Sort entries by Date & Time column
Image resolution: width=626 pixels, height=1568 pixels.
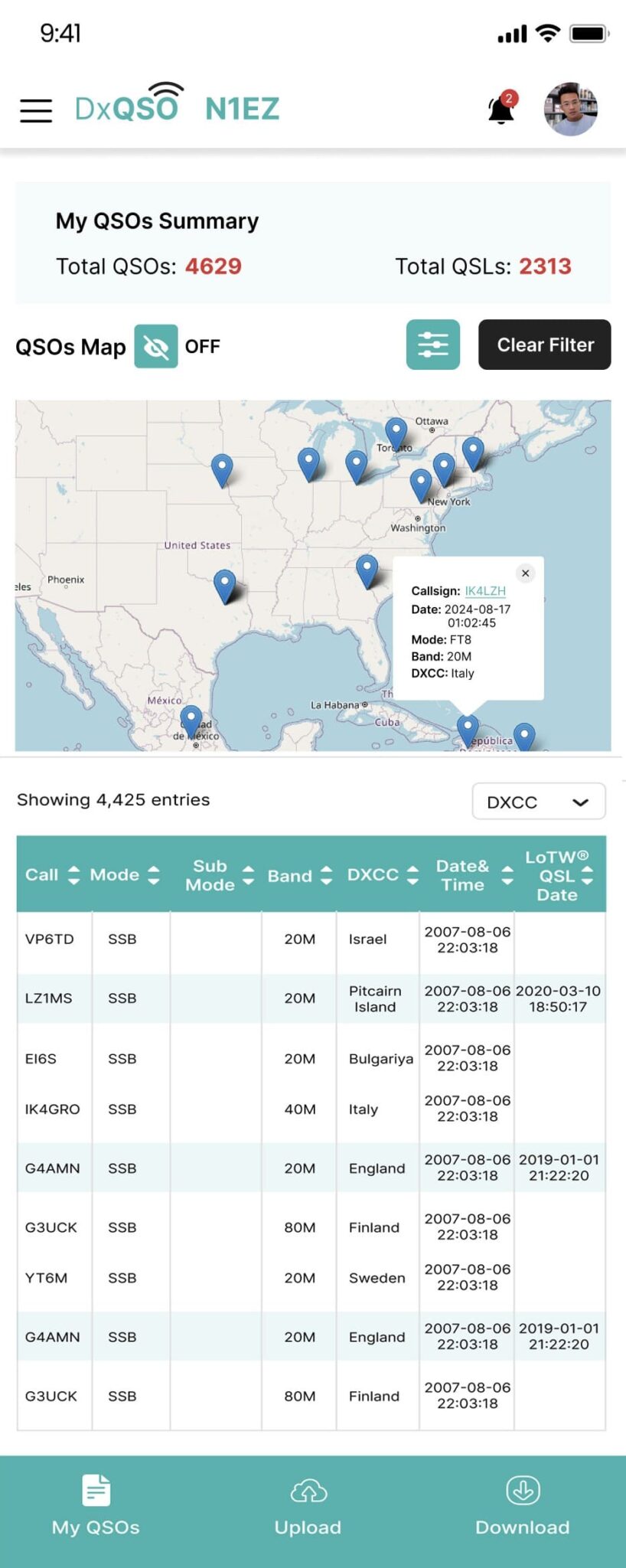[x=507, y=875]
